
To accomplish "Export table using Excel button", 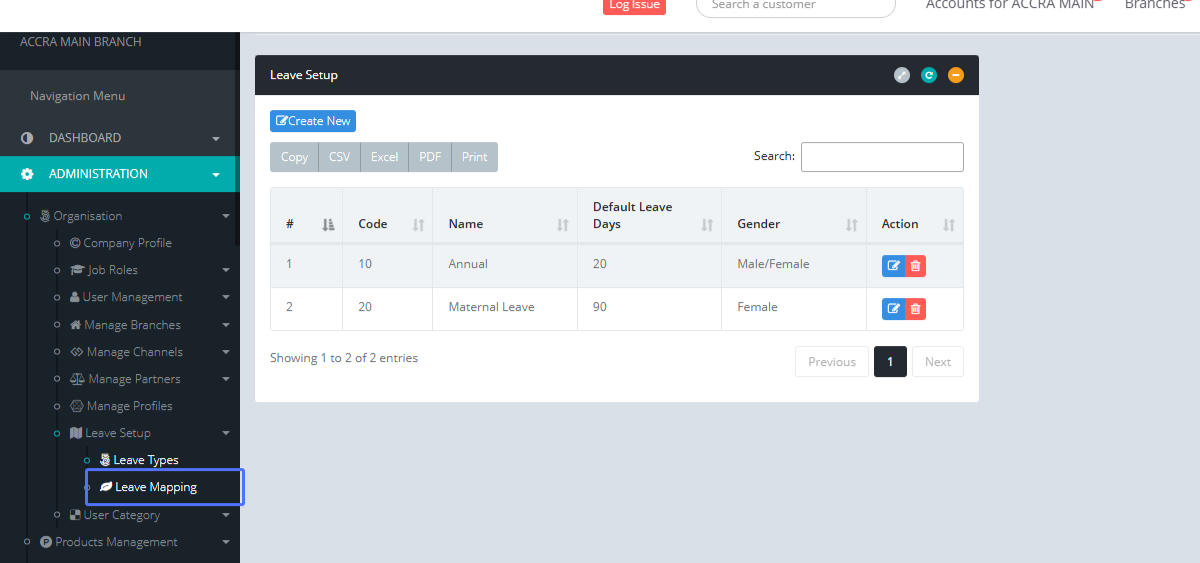I will [384, 157].
